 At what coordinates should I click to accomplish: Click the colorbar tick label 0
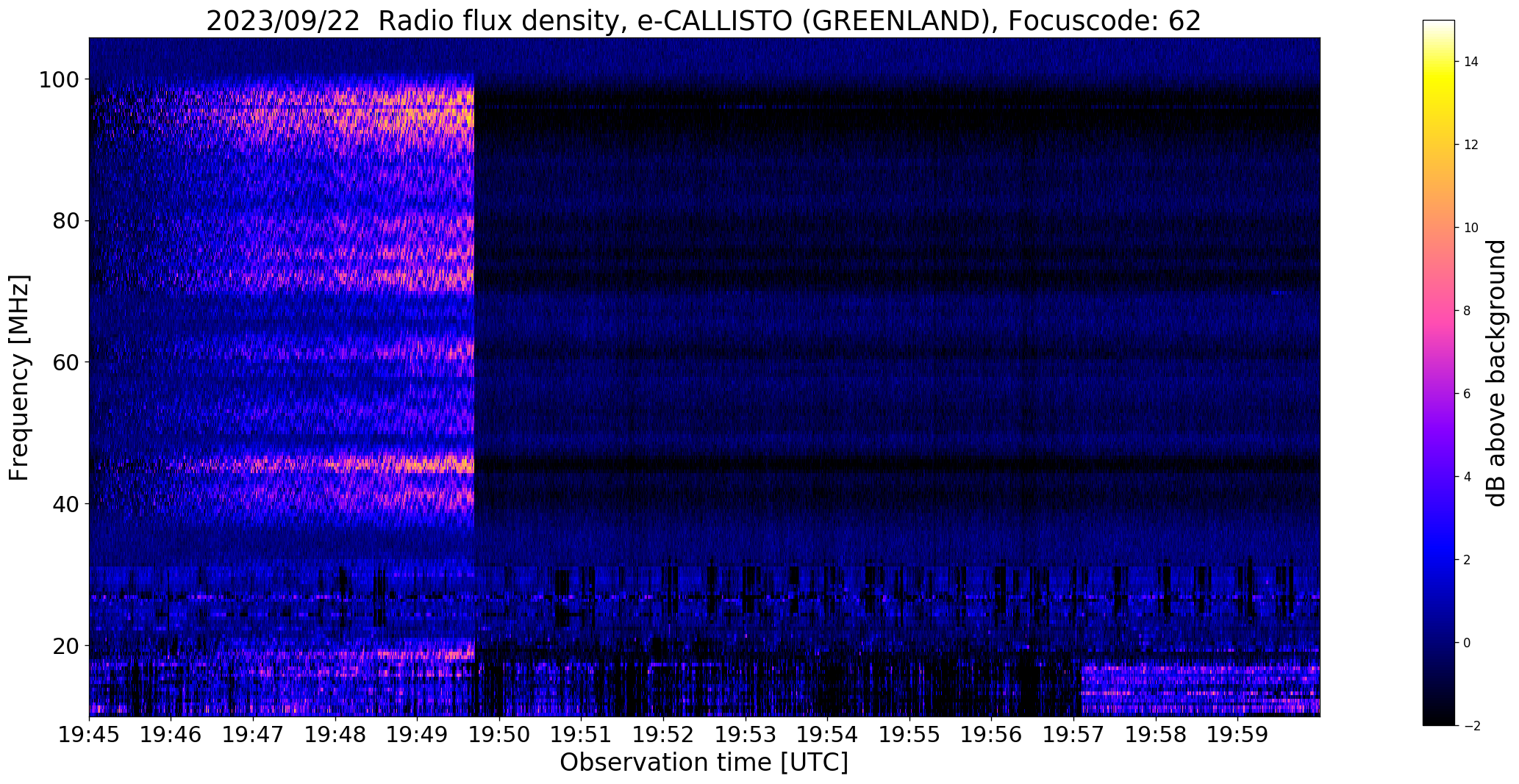[1467, 643]
